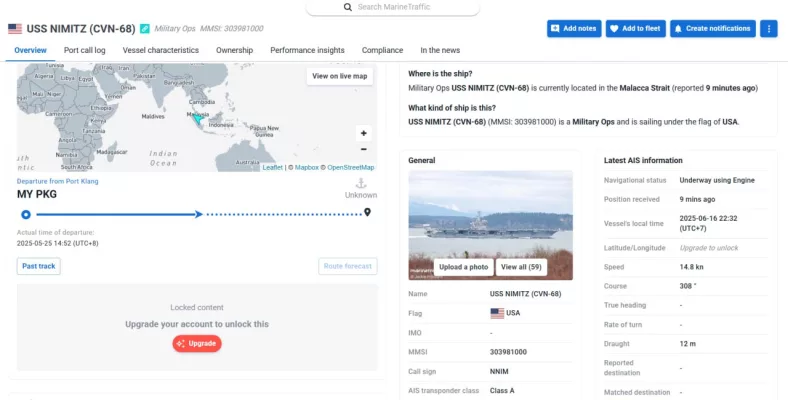
Task: Click Upgrade to unlock latitude/longitude
Action: (x=708, y=247)
